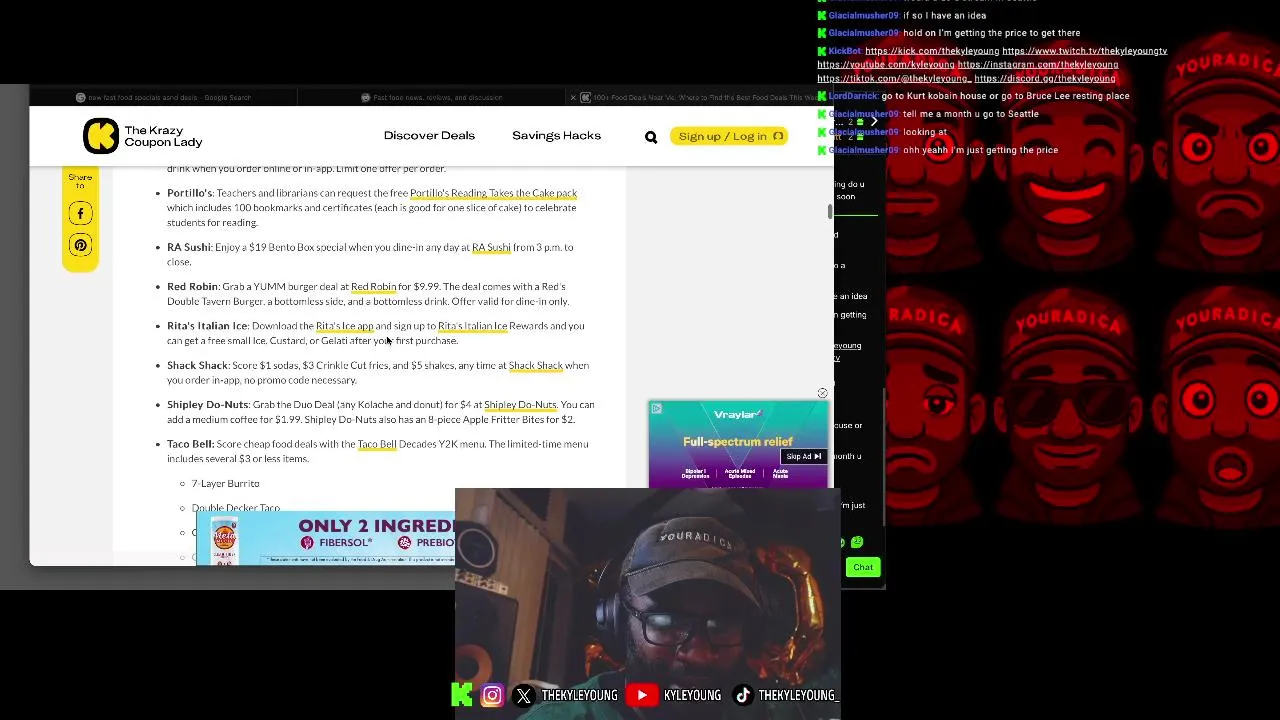
Task: Follow the Red Robin link
Action: (373, 287)
